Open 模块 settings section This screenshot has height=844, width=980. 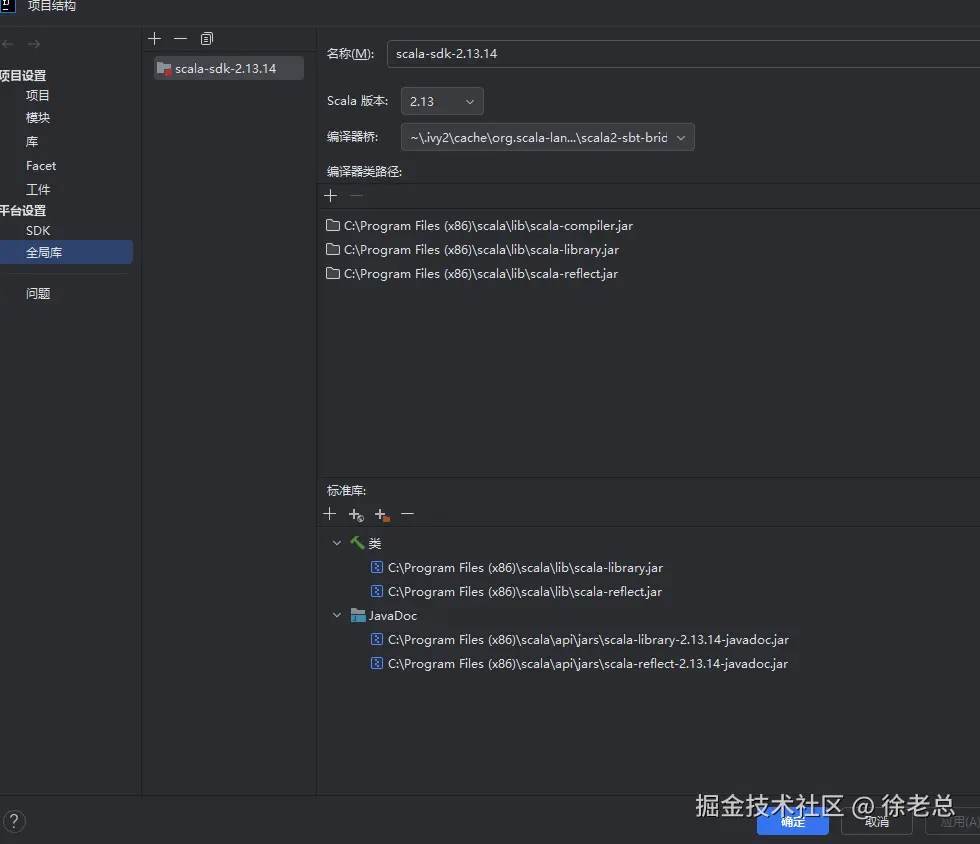pyautogui.click(x=38, y=118)
